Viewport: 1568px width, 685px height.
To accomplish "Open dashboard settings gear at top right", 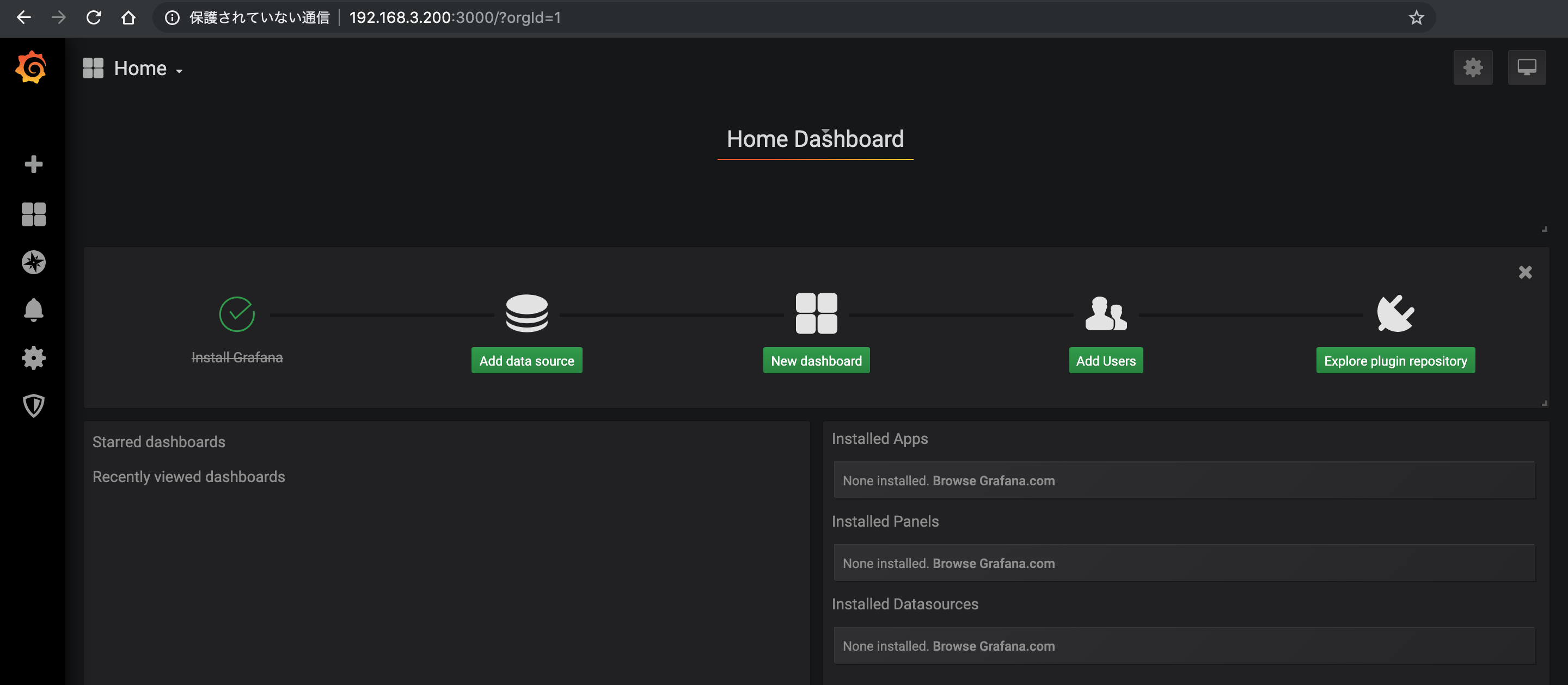I will click(1472, 67).
